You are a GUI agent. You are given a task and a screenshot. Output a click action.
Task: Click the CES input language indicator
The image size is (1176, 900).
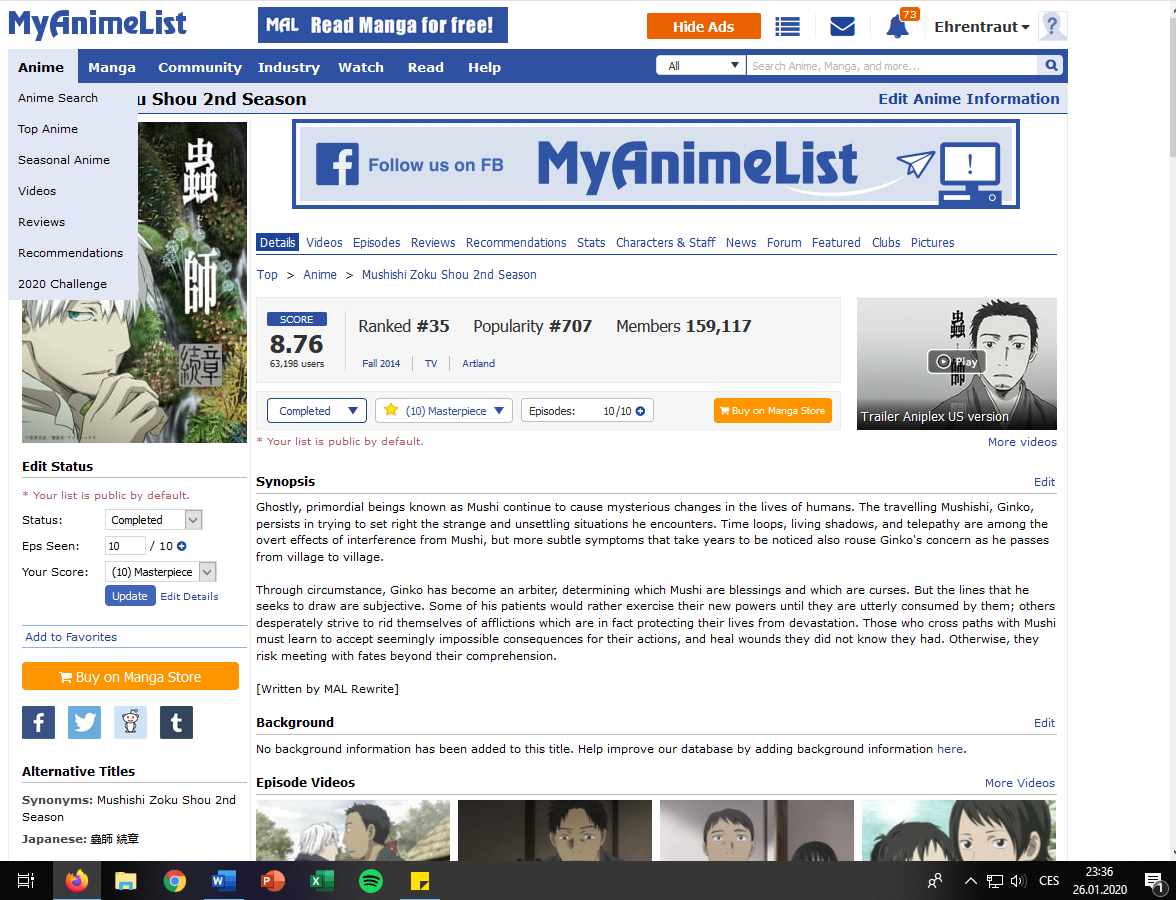click(1049, 881)
